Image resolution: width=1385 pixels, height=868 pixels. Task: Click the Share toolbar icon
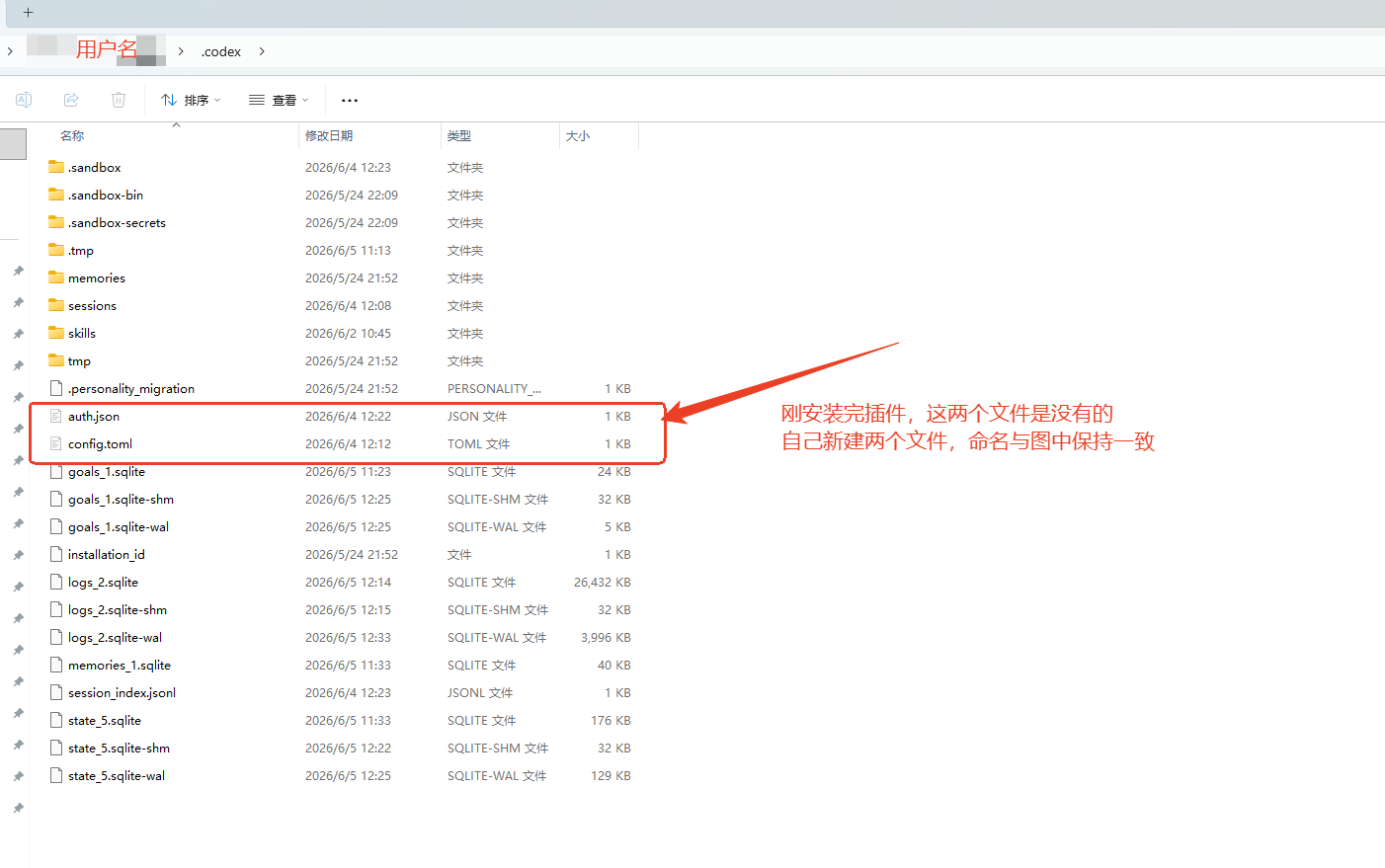pyautogui.click(x=71, y=100)
